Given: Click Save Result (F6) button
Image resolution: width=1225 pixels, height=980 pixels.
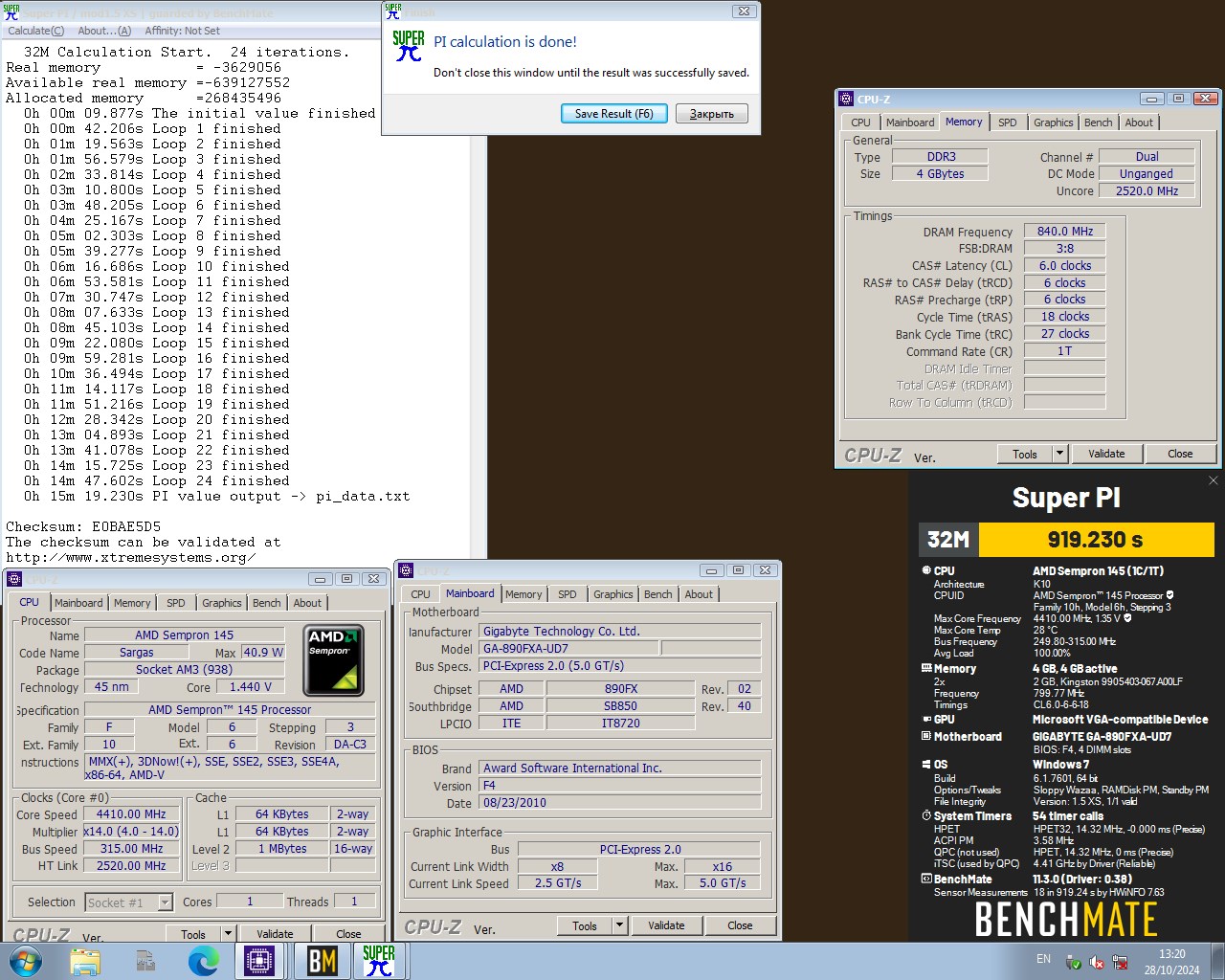Looking at the screenshot, I should (x=613, y=113).
